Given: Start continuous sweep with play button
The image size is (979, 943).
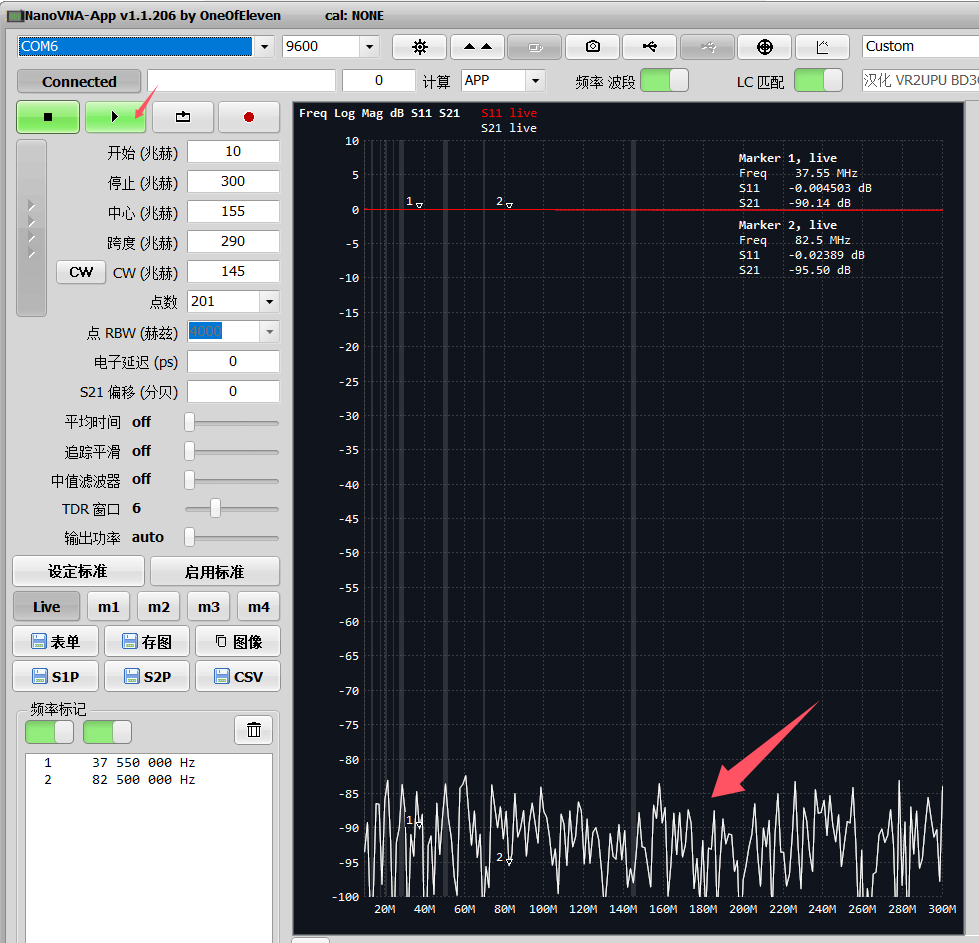Looking at the screenshot, I should coord(116,117).
